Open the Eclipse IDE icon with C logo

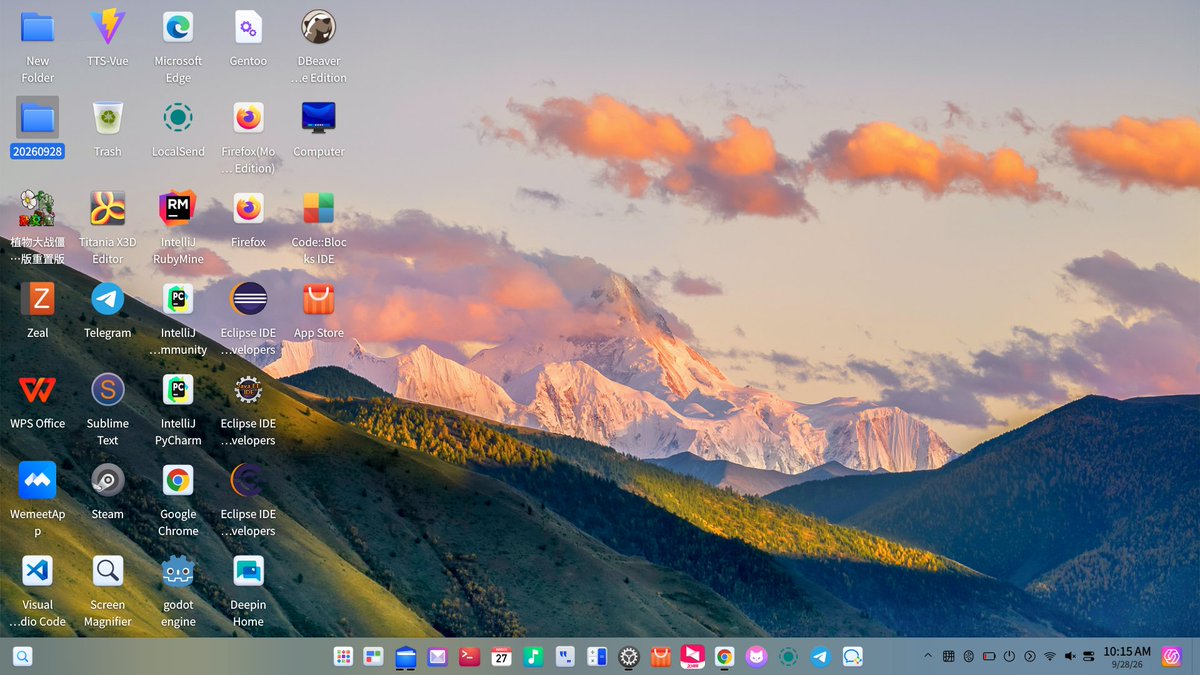point(248,480)
